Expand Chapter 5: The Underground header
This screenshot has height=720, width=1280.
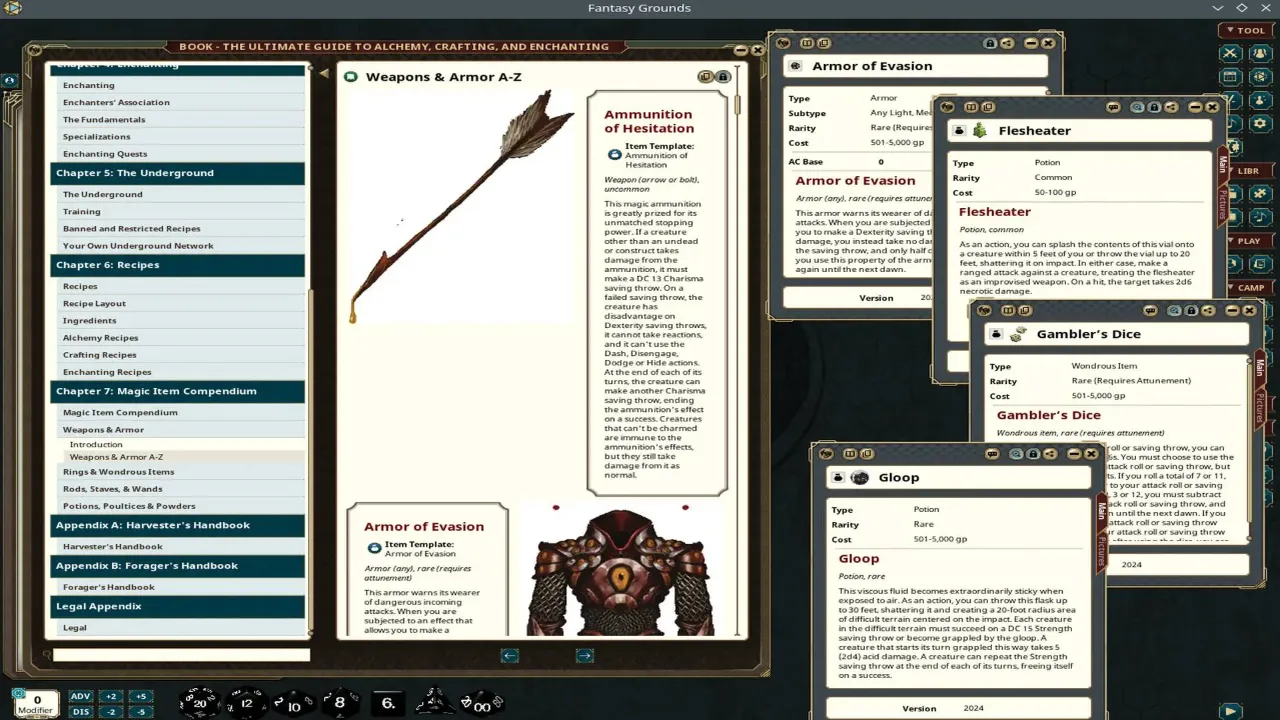click(x=178, y=173)
